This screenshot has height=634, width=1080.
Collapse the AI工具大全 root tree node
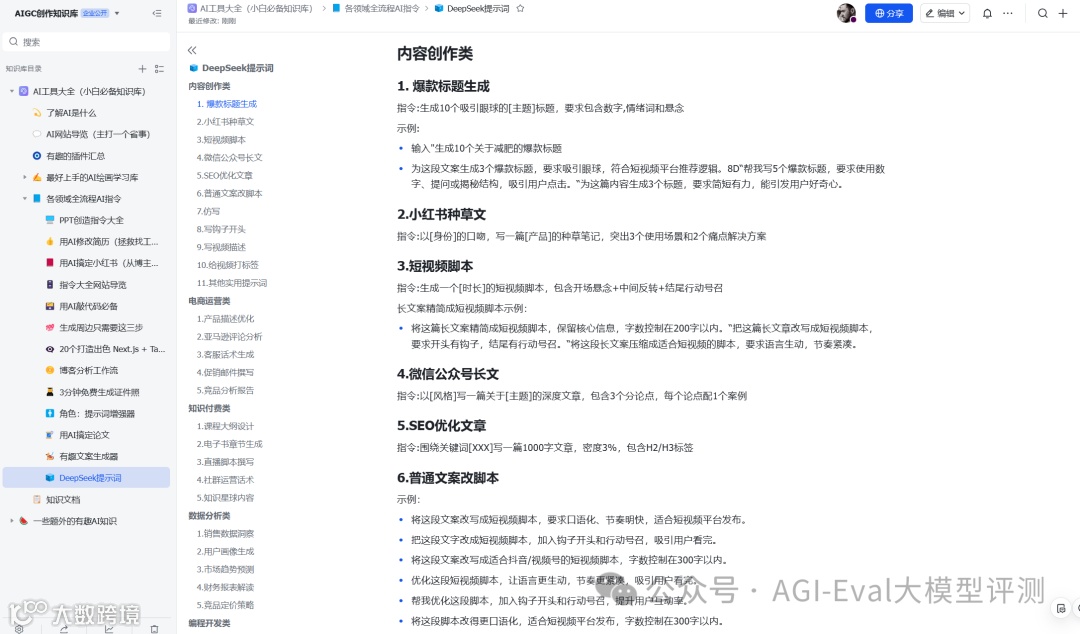coord(12,91)
